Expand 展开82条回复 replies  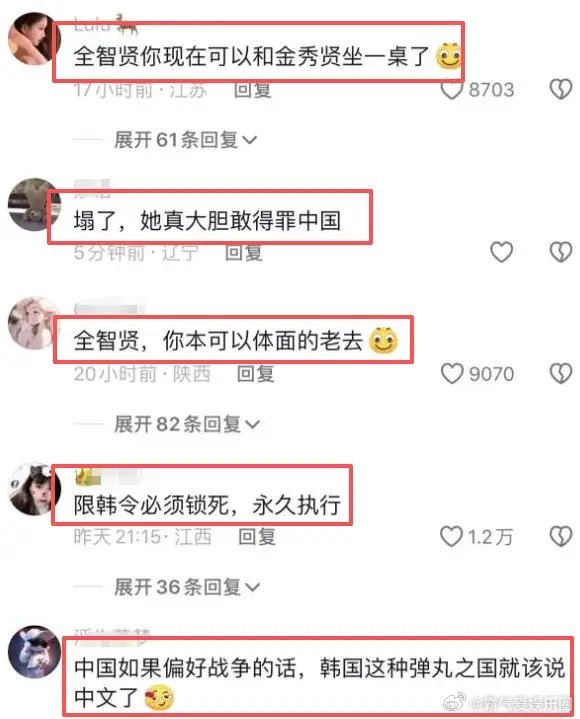[x=187, y=424]
